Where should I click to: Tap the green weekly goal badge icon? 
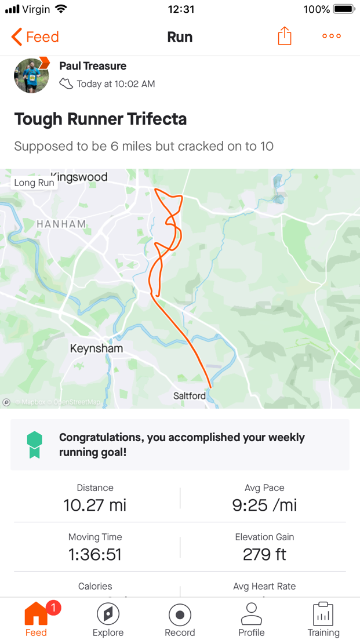coord(35,444)
